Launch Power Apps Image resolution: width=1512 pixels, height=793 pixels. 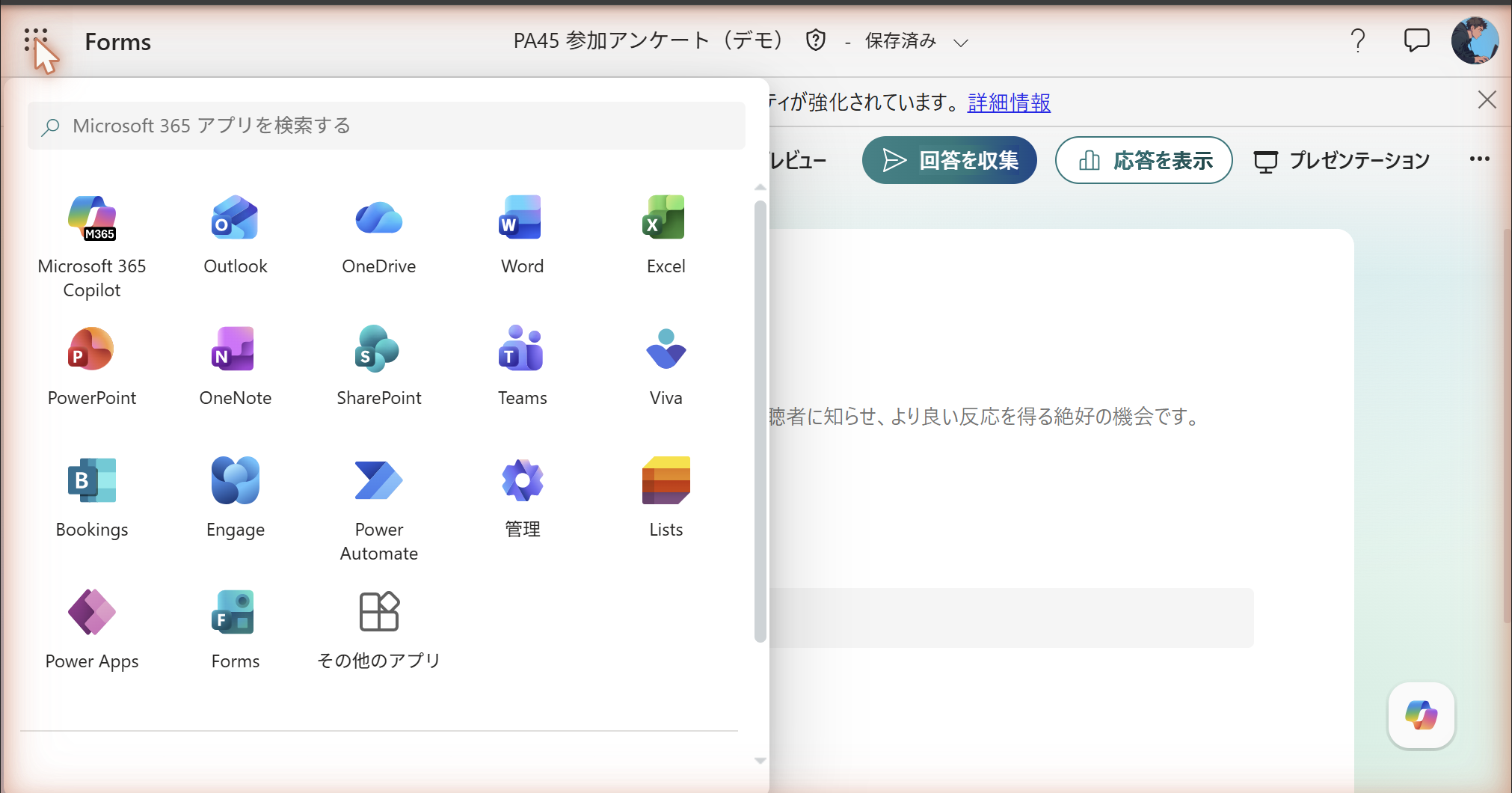tap(92, 630)
